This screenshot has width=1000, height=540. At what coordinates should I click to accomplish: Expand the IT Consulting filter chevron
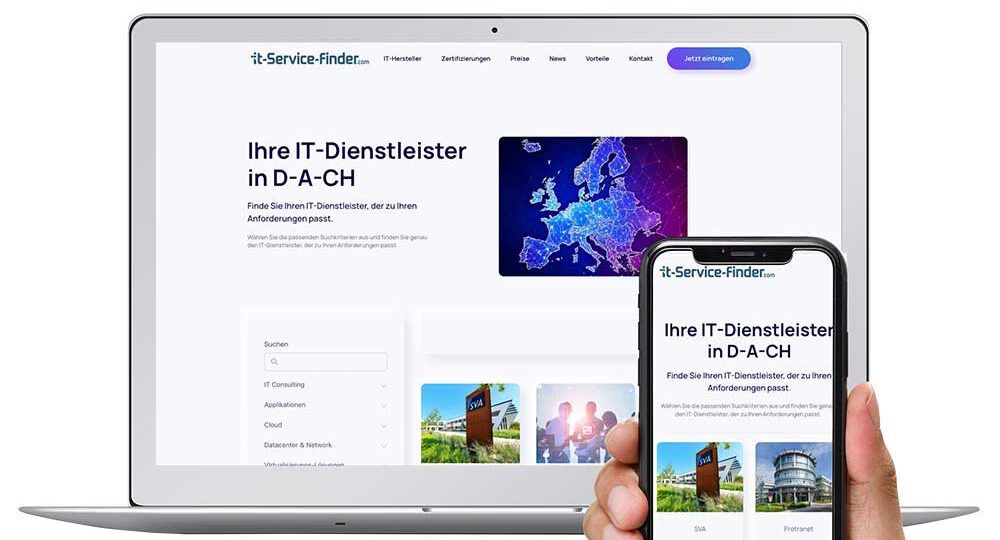click(x=384, y=385)
